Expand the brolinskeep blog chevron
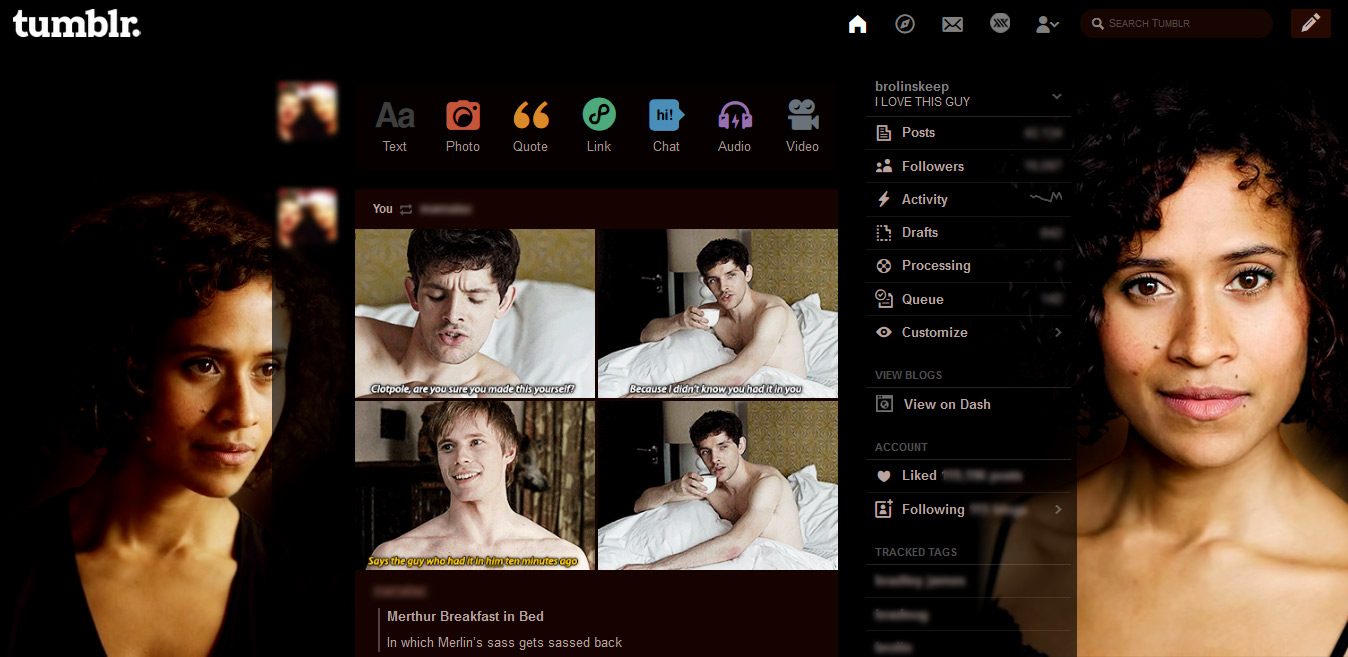1348x657 pixels. pyautogui.click(x=1057, y=96)
